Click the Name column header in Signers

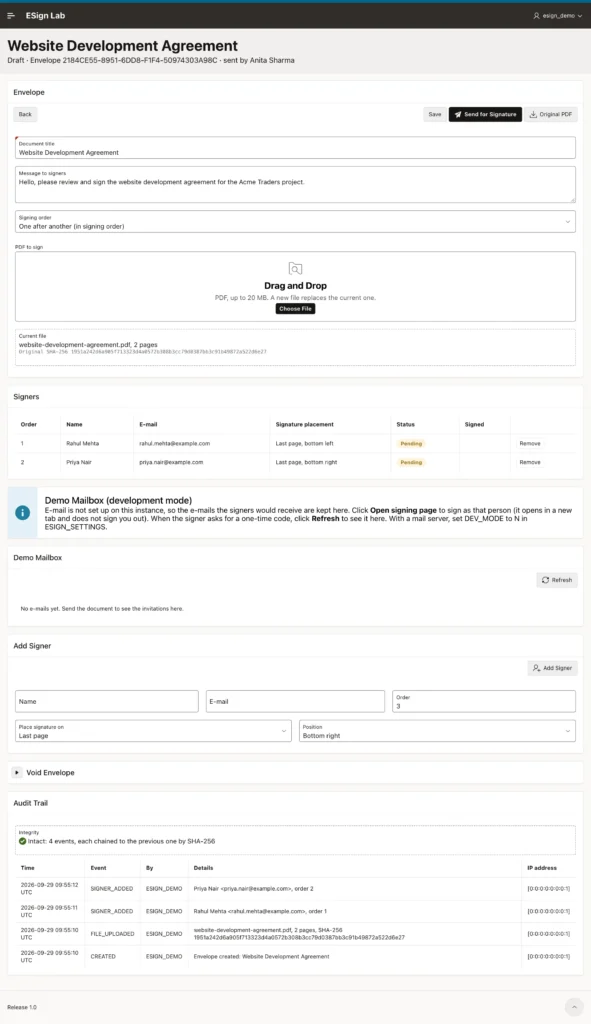click(74, 424)
